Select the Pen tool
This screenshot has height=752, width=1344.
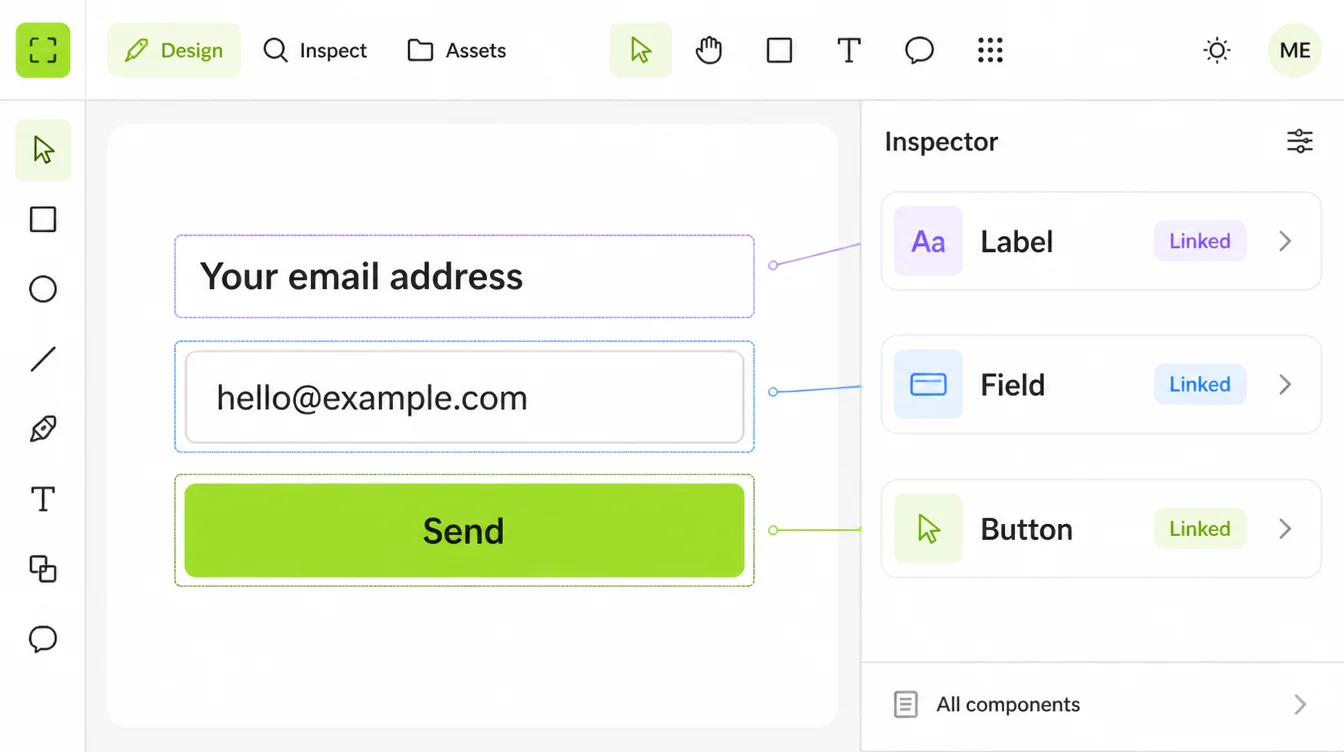pyautogui.click(x=43, y=429)
